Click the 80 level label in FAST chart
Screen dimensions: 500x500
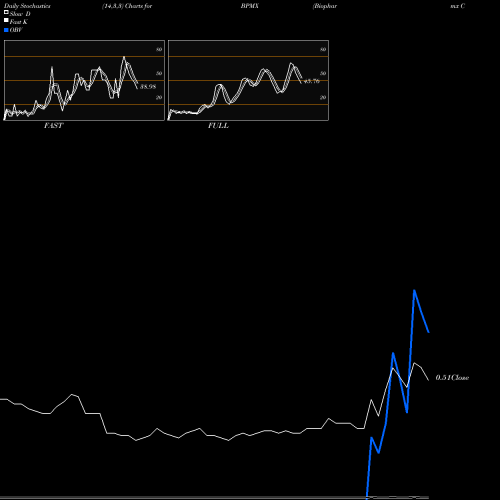(x=159, y=49)
